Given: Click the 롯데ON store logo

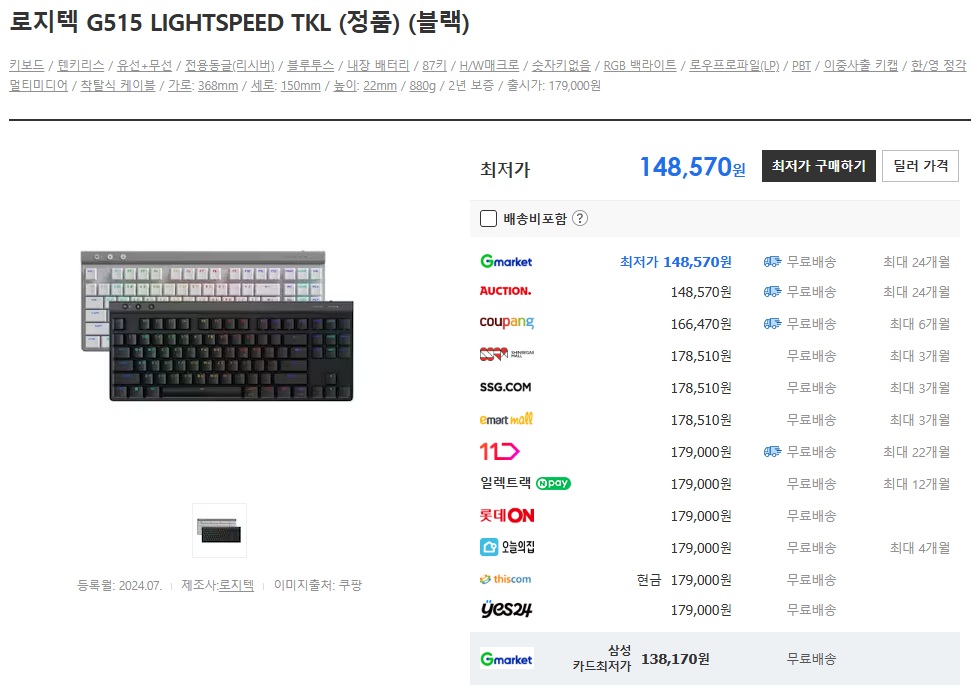Looking at the screenshot, I should point(507,515).
